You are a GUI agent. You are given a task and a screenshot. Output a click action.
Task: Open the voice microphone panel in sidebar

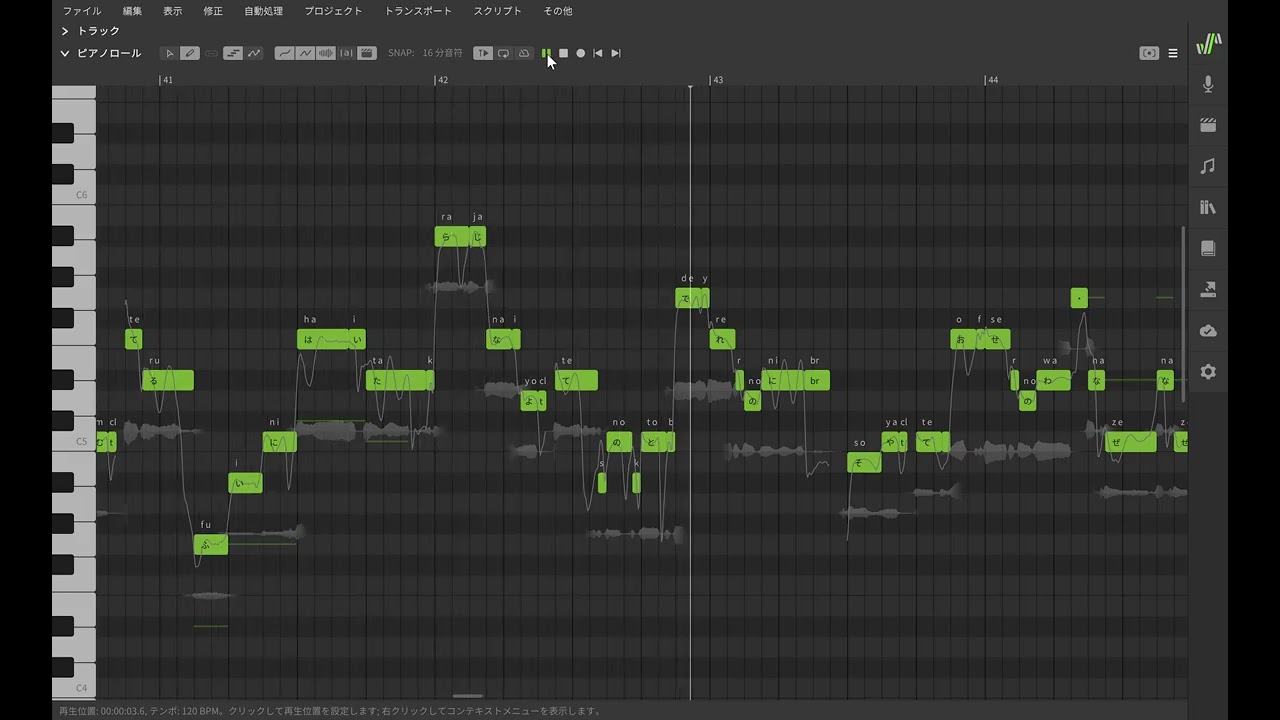pos(1208,85)
